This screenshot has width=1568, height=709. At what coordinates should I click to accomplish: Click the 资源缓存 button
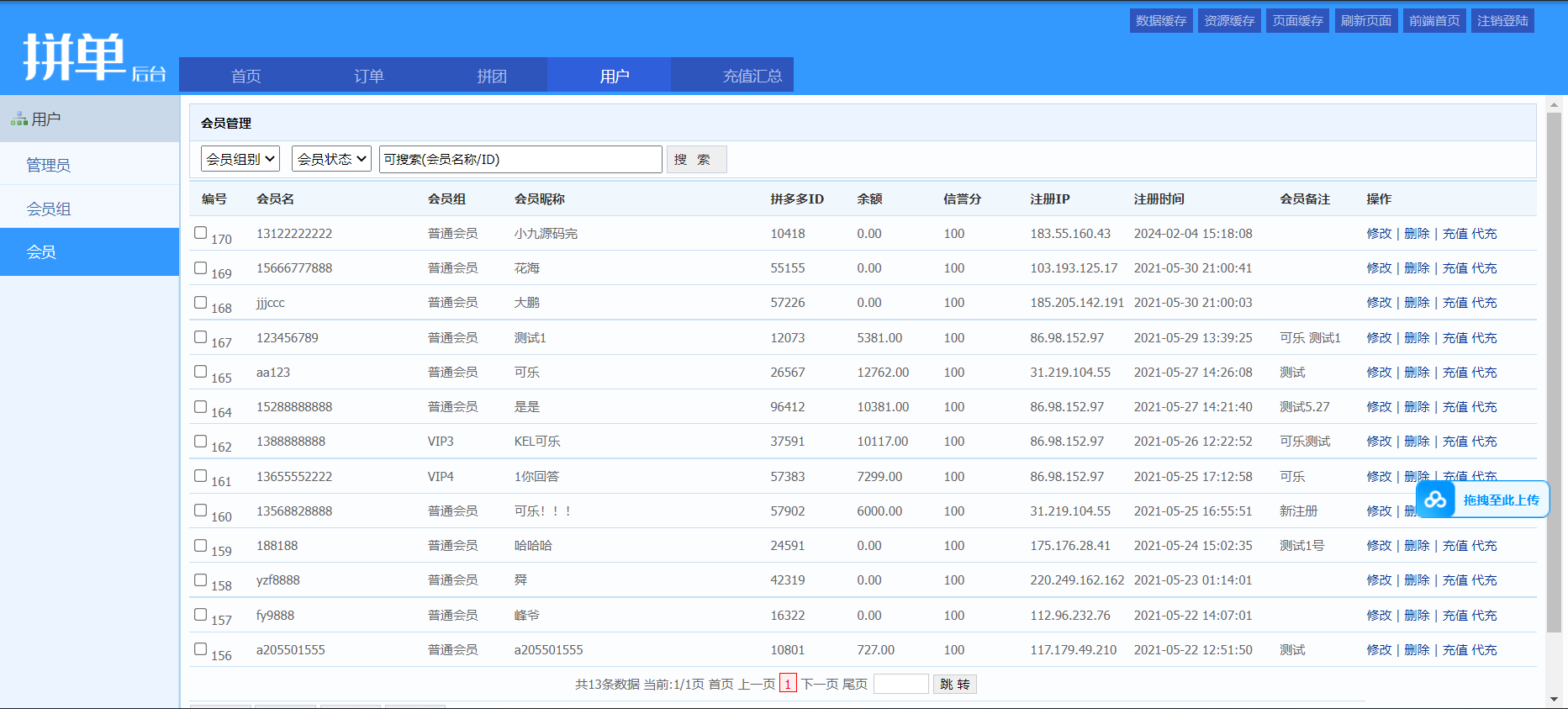pos(1229,21)
